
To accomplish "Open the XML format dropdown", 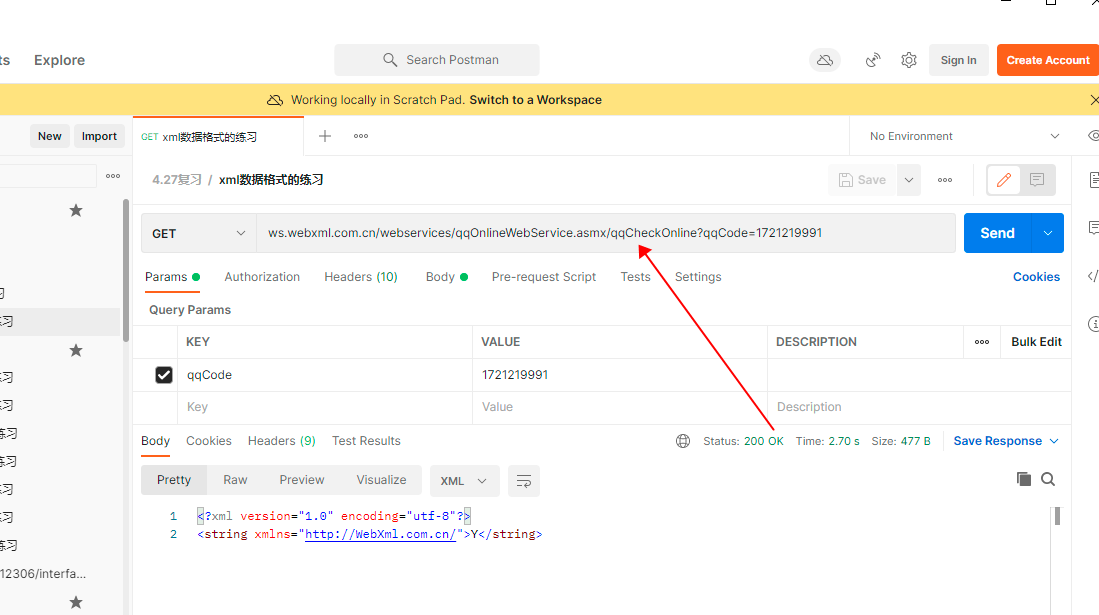I will 464,481.
